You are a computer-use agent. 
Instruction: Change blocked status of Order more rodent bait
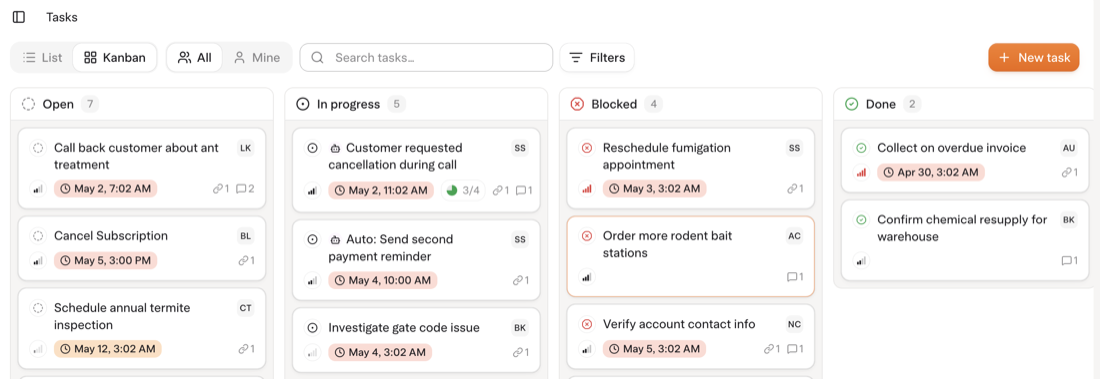coord(587,236)
